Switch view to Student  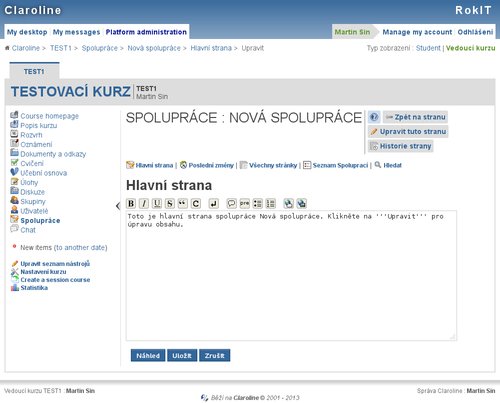coord(428,48)
